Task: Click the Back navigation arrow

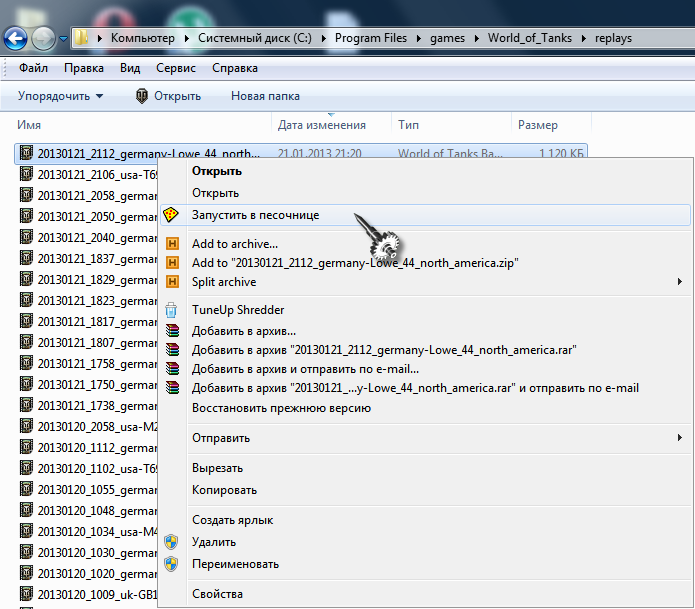Action: [16, 39]
